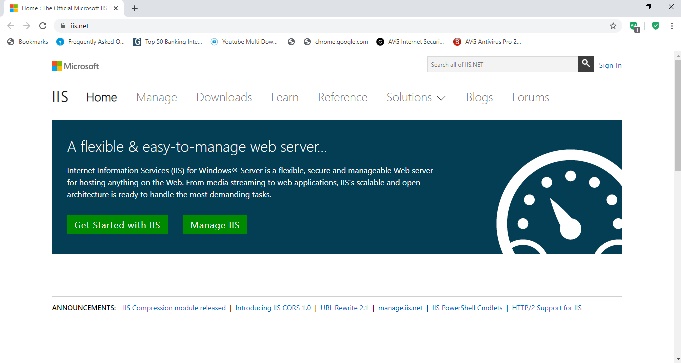Click the restore window button

coord(648,7)
